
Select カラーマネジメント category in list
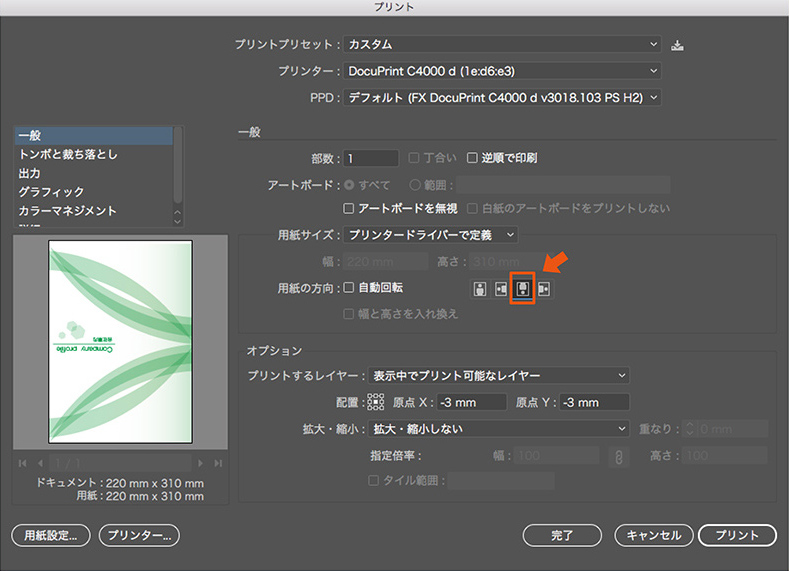(x=94, y=210)
